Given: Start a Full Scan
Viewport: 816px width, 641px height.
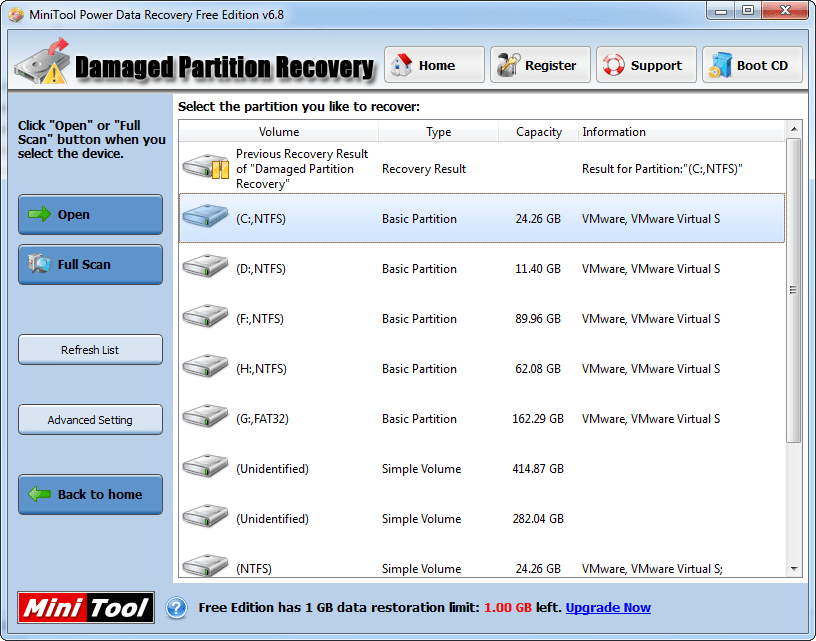Looking at the screenshot, I should [x=90, y=265].
